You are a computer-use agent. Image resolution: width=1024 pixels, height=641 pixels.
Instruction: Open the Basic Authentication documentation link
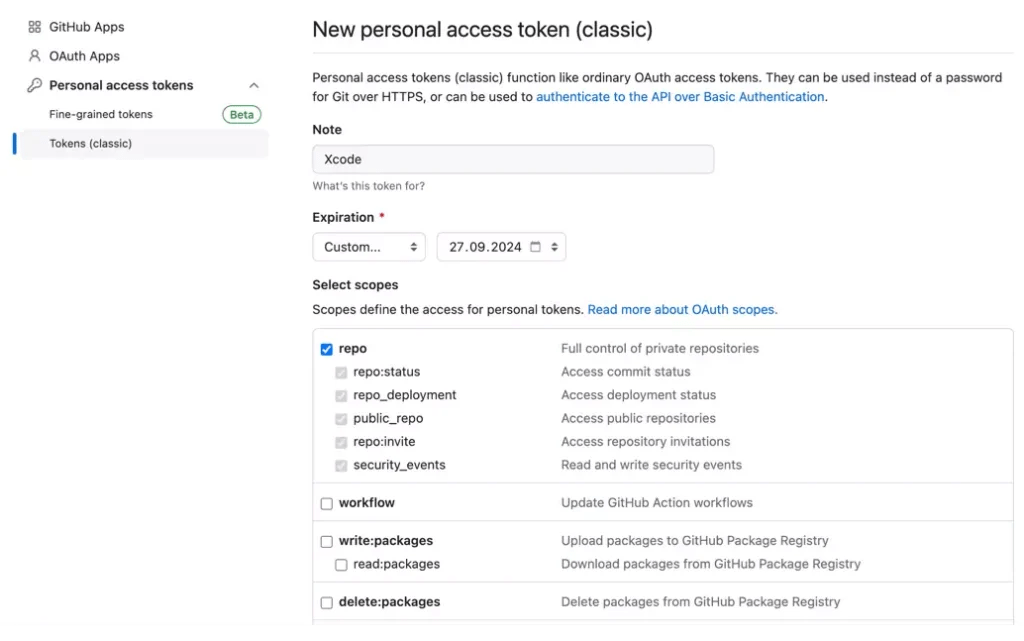coord(680,97)
